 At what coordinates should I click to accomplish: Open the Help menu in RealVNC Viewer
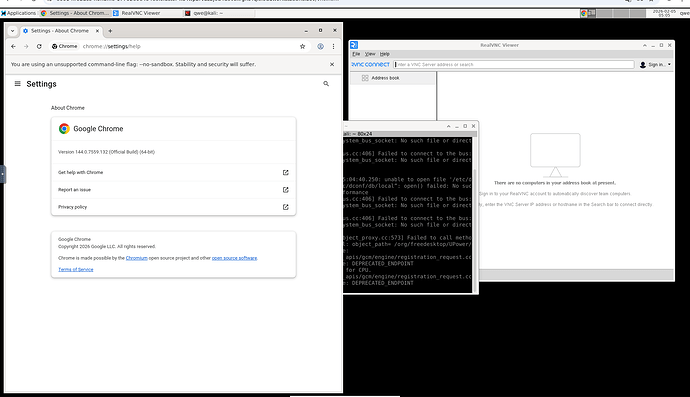[385, 54]
